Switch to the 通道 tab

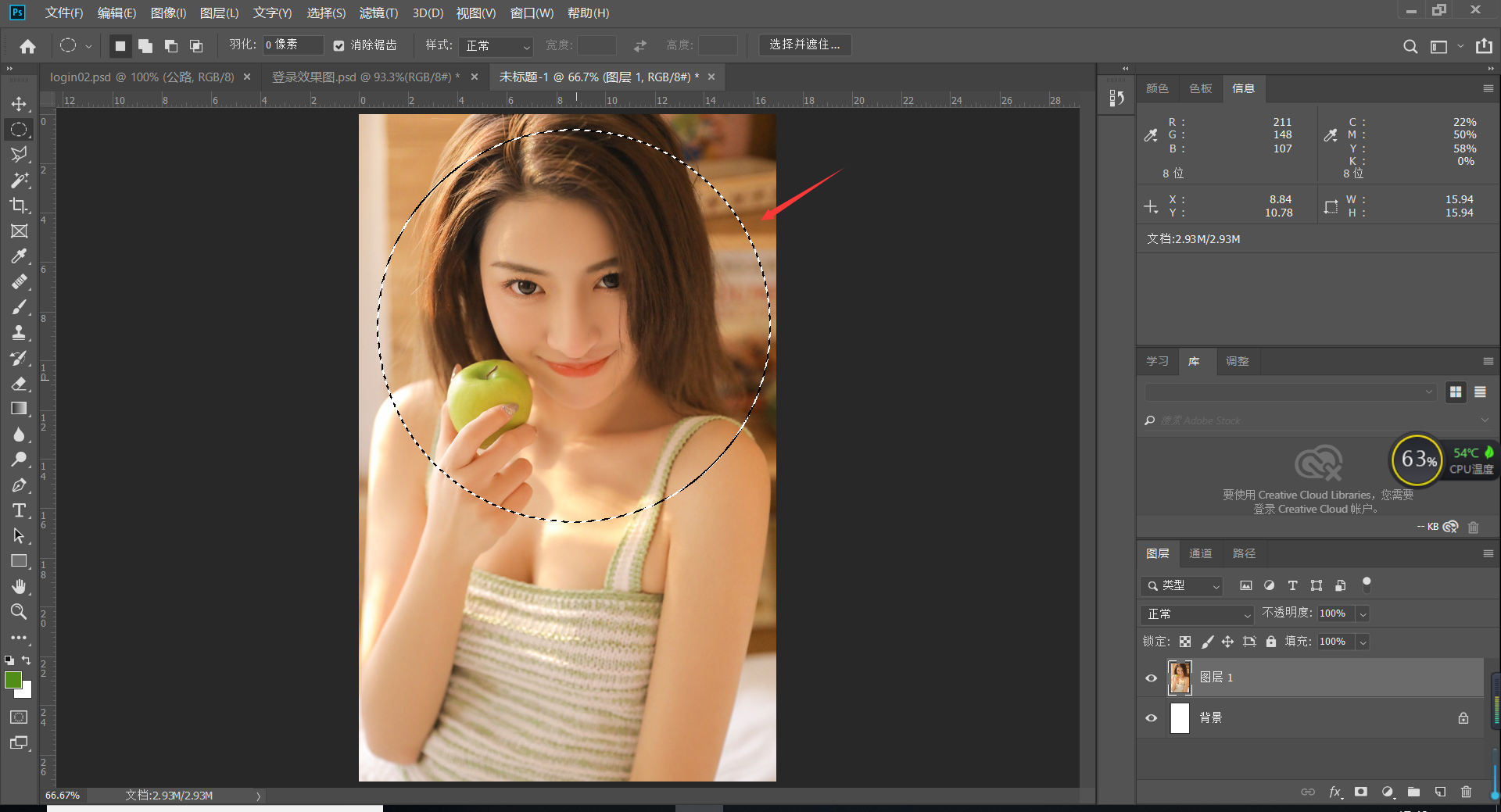click(1200, 553)
